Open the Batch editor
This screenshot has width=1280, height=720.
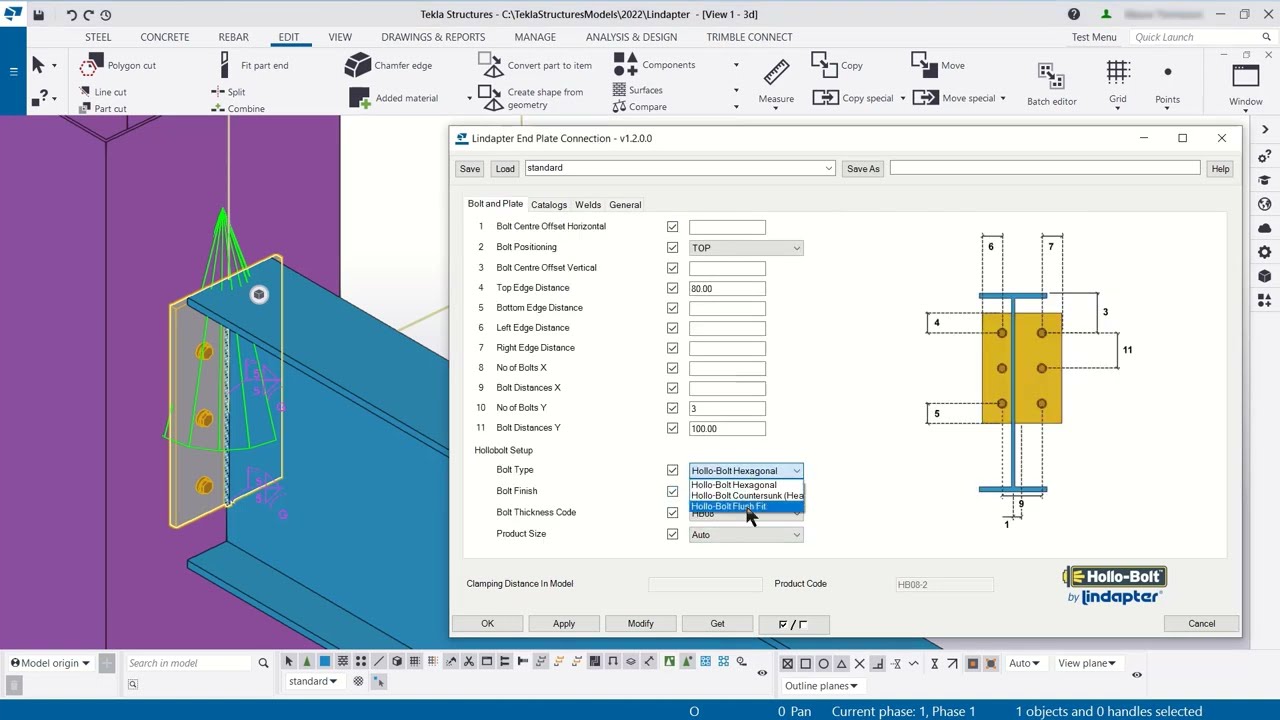coord(1051,84)
